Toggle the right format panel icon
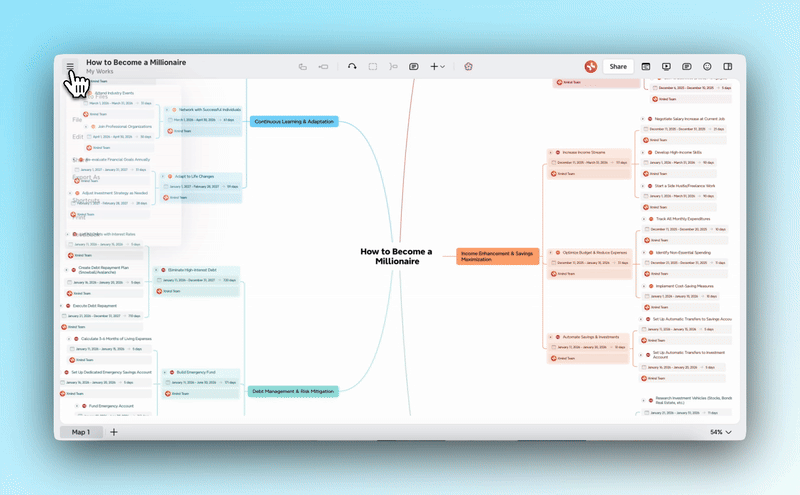800x495 pixels. 727,67
